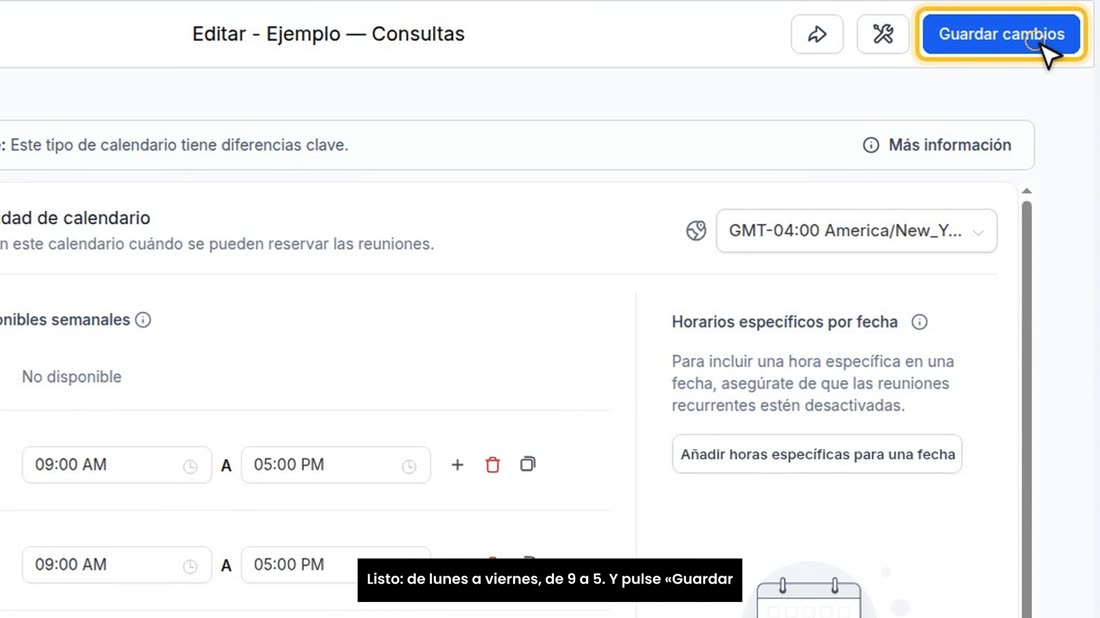Click the Editar - Ejemplo — Consultas title
The width and height of the screenshot is (1100, 618).
[328, 34]
